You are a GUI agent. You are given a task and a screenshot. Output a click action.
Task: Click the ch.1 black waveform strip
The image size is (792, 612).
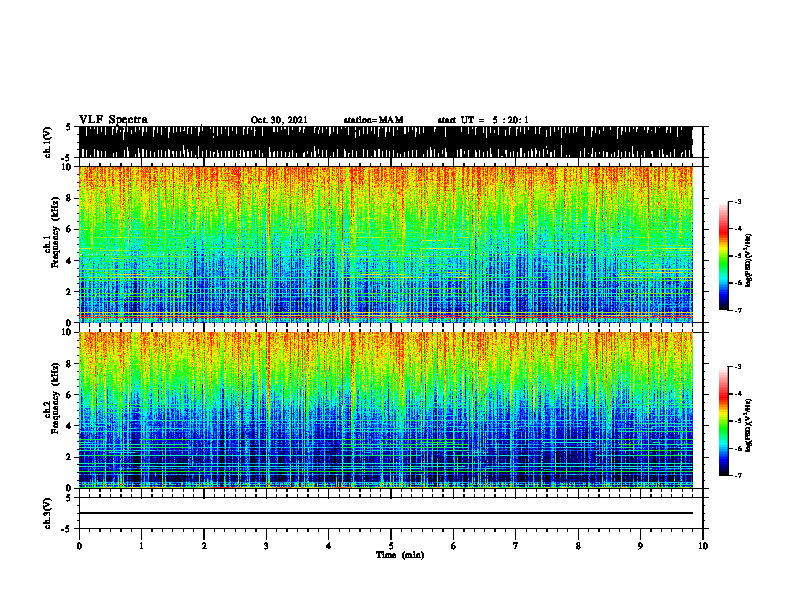385,142
